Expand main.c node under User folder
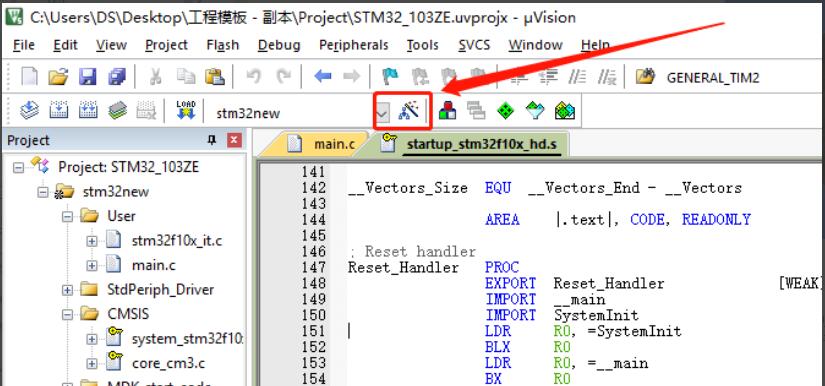 [x=92, y=266]
